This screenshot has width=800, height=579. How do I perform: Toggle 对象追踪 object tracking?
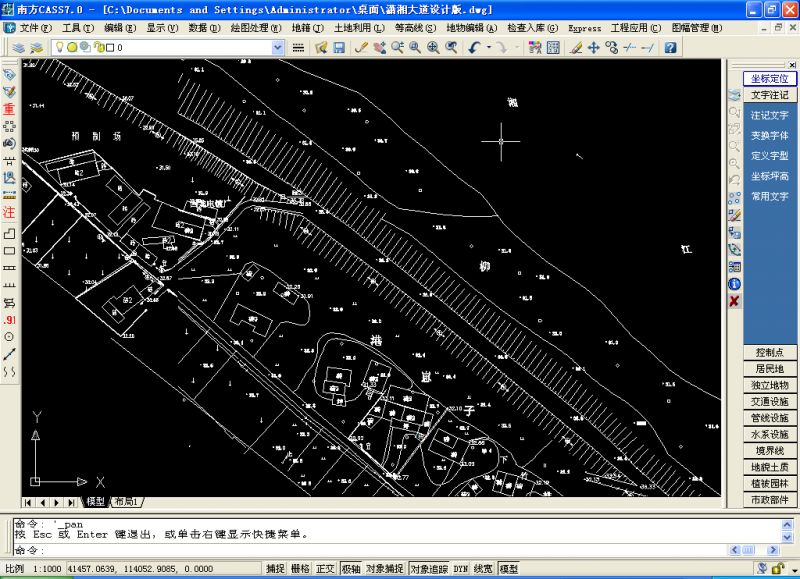click(x=429, y=568)
